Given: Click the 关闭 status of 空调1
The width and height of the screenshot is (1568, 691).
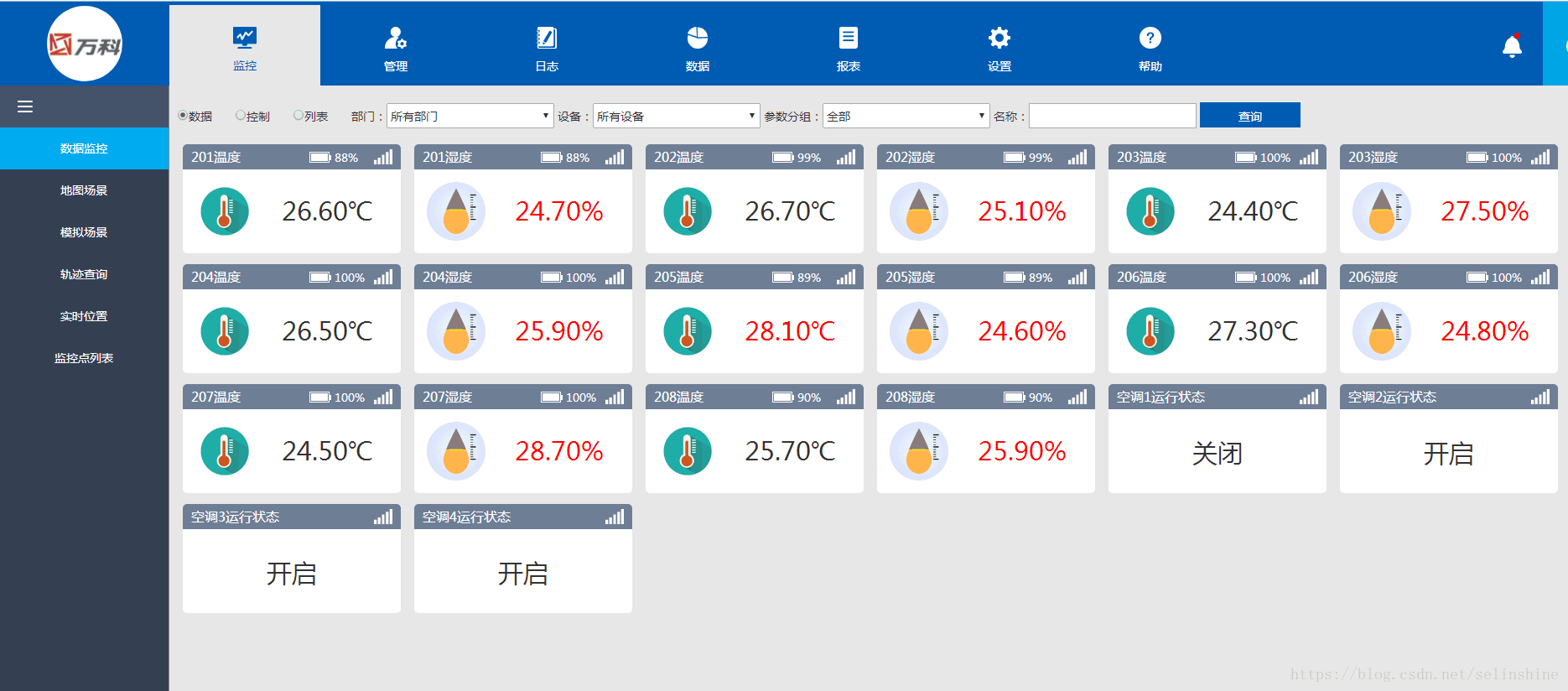Looking at the screenshot, I should (1218, 454).
